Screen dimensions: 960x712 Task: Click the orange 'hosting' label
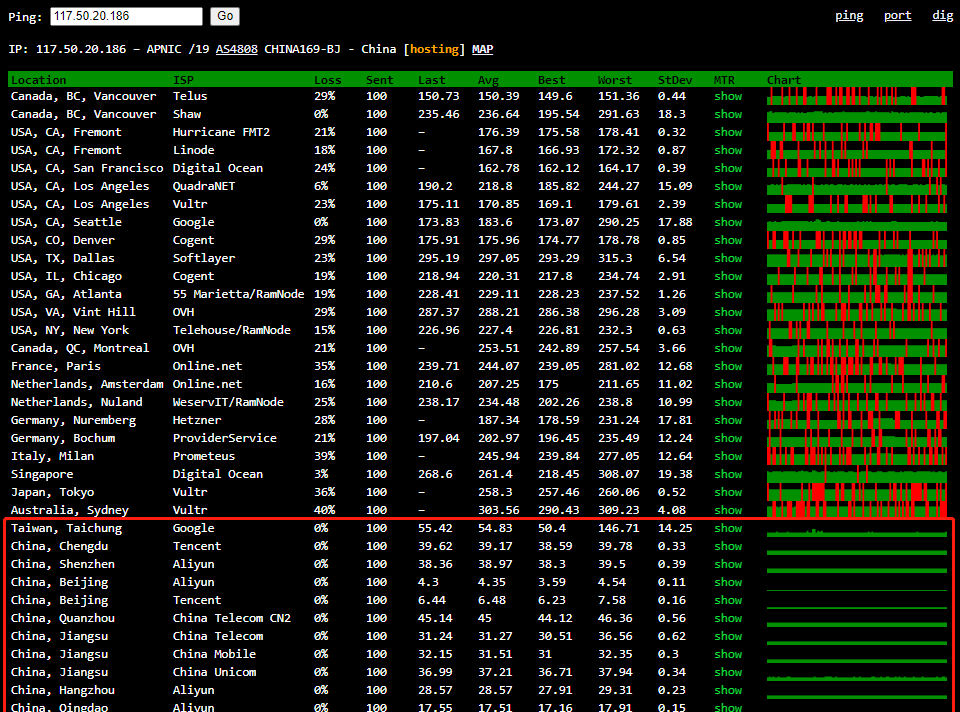[434, 49]
